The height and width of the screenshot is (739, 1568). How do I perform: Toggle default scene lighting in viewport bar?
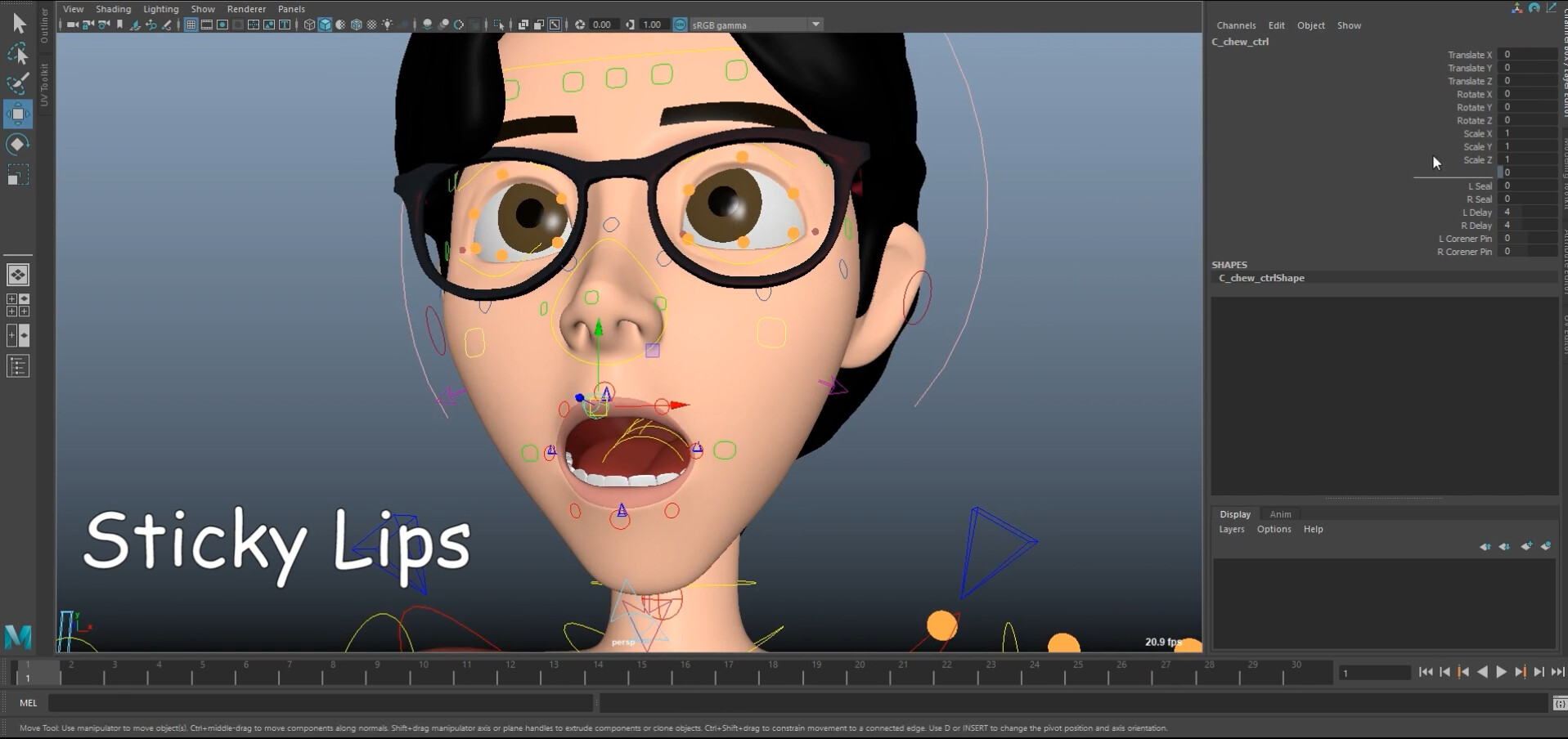[388, 25]
